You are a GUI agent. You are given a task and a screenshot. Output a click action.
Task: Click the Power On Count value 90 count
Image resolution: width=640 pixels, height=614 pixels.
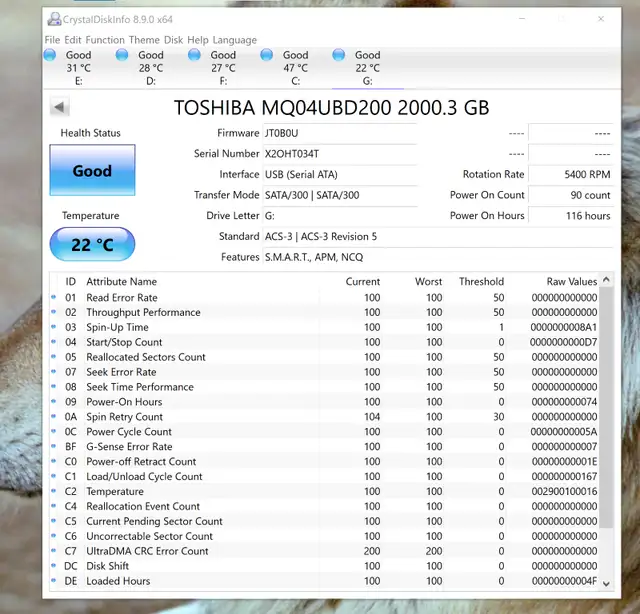click(x=571, y=195)
